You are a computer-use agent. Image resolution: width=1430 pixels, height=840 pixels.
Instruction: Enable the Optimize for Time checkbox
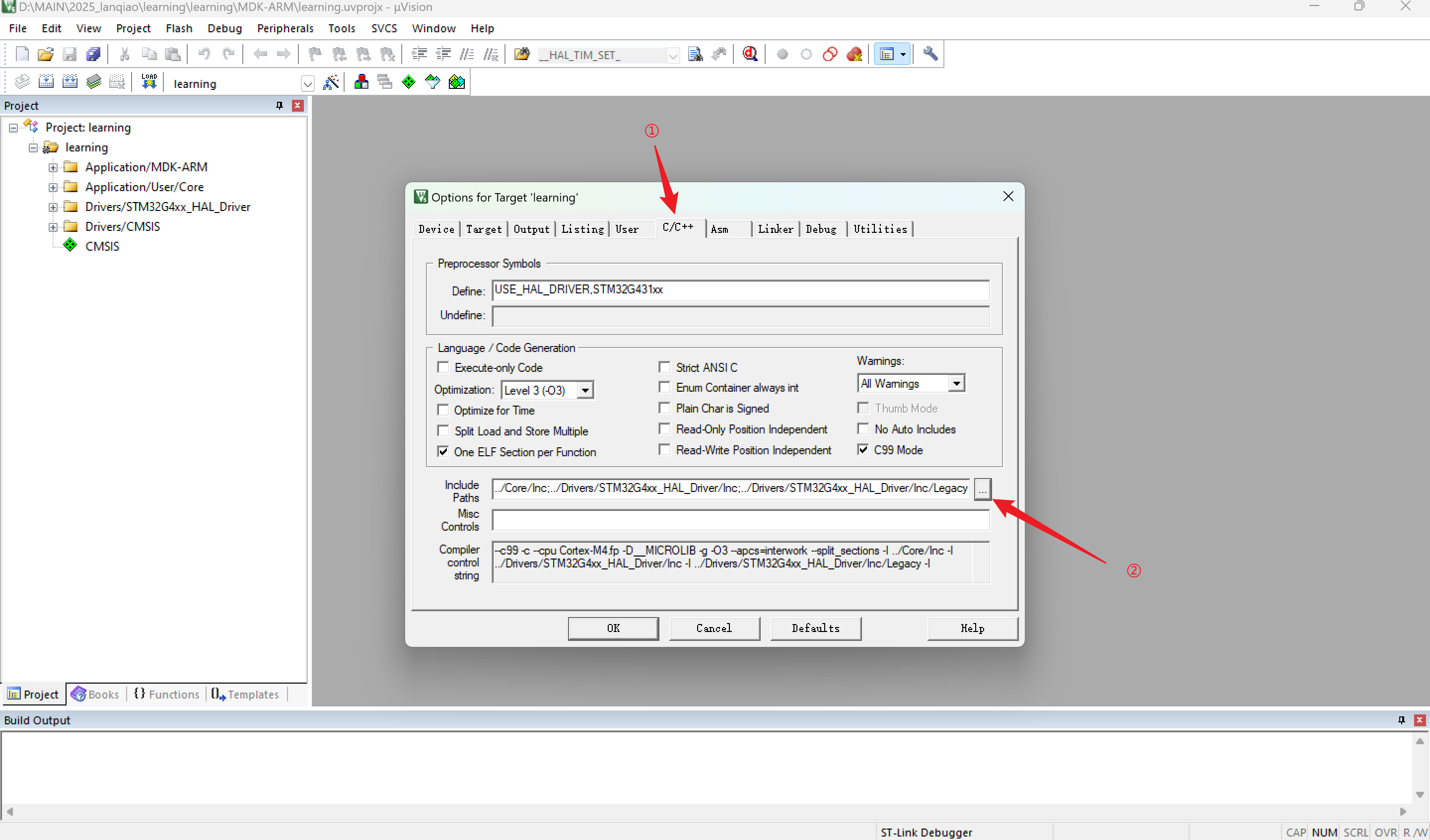(443, 410)
